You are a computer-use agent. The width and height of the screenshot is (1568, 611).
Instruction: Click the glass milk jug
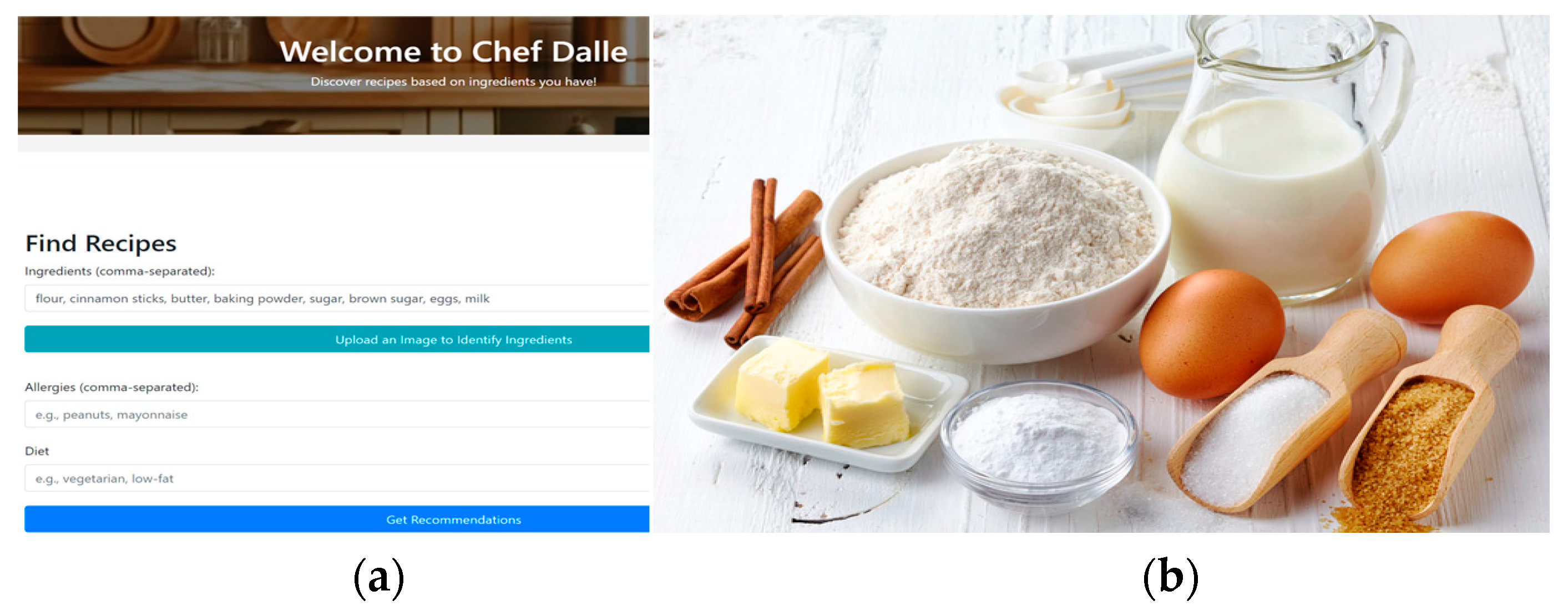click(1281, 158)
